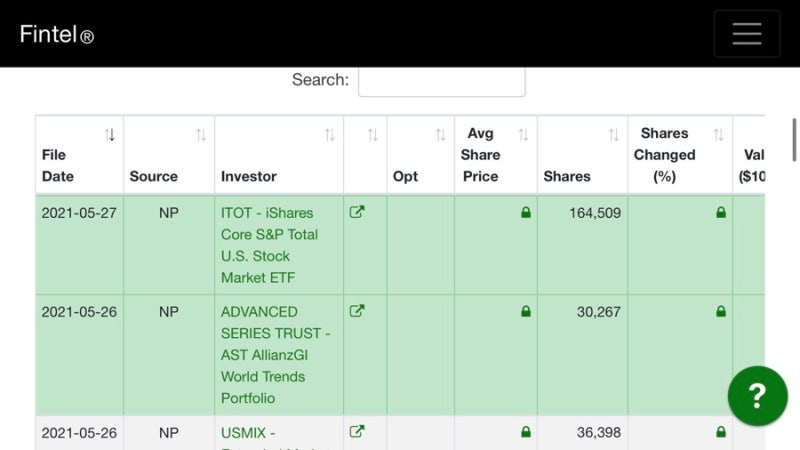Click lock in USMIX Shares Changed cell
Screen dimensions: 800x450
[x=720, y=432]
